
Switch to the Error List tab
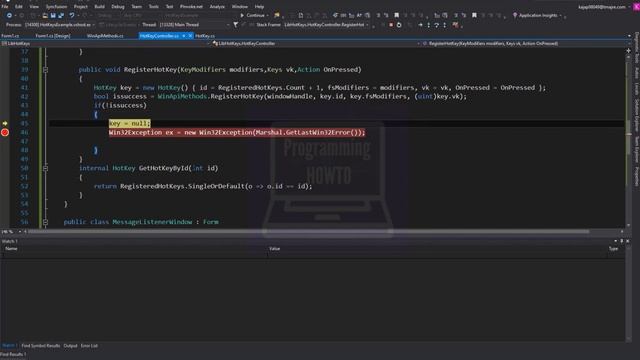pos(89,346)
